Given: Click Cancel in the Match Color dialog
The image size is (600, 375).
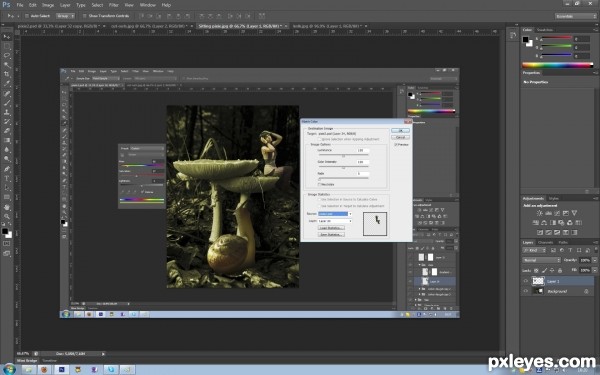Looking at the screenshot, I should pyautogui.click(x=400, y=137).
